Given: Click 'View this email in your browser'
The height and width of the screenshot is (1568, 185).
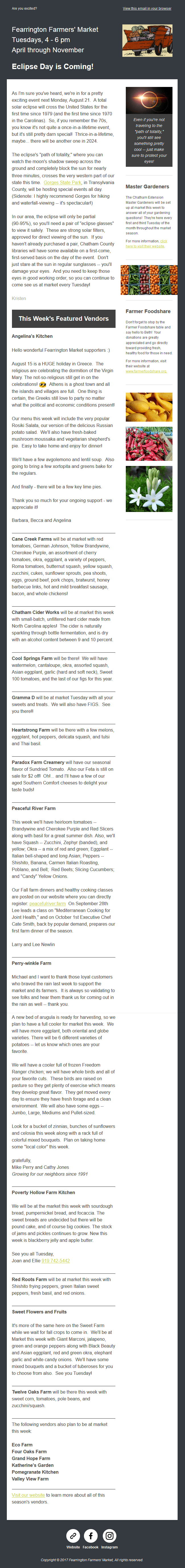Looking at the screenshot, I should (147, 9).
